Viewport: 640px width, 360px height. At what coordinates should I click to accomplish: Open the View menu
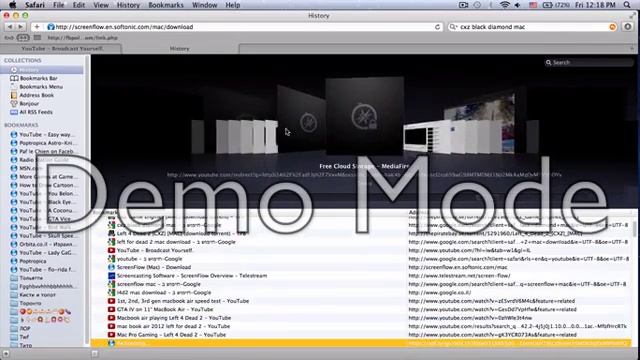point(101,5)
